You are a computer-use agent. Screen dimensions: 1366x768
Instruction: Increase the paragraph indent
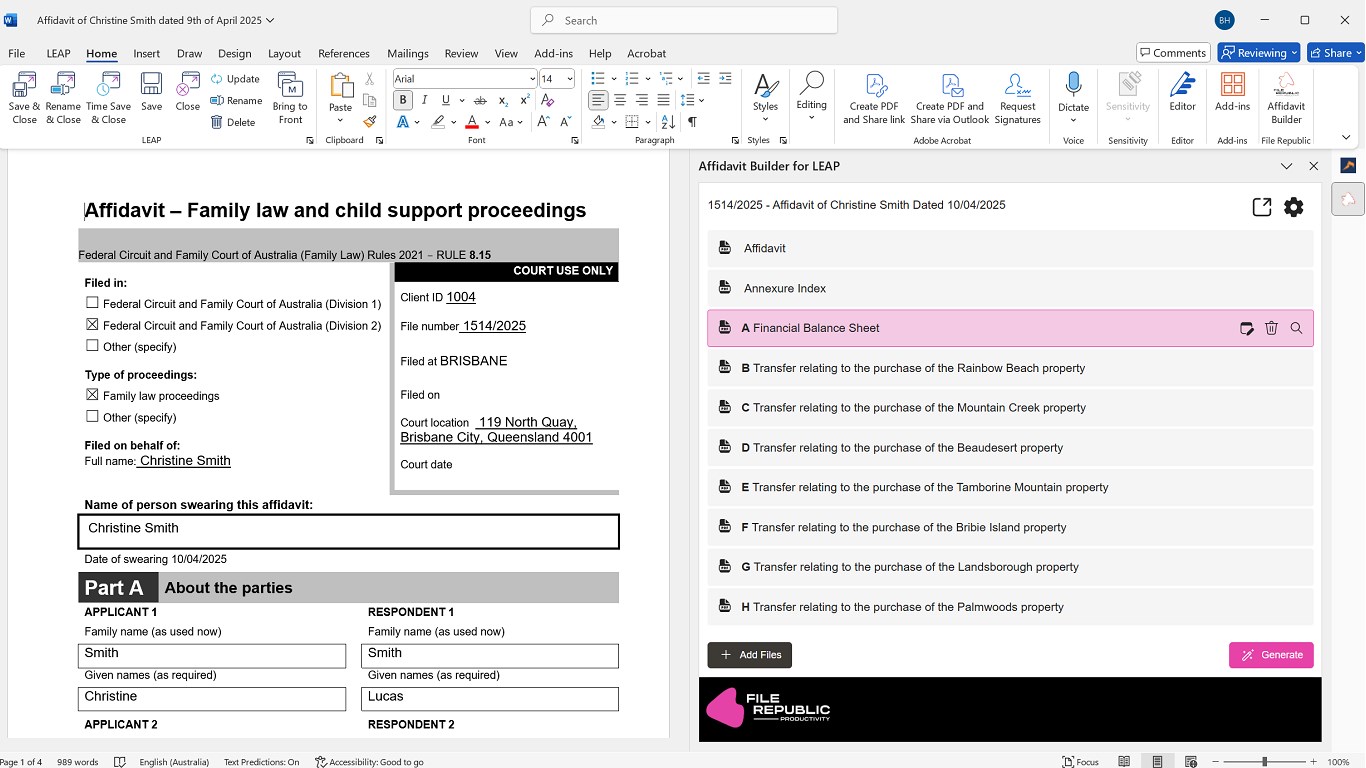tap(725, 78)
